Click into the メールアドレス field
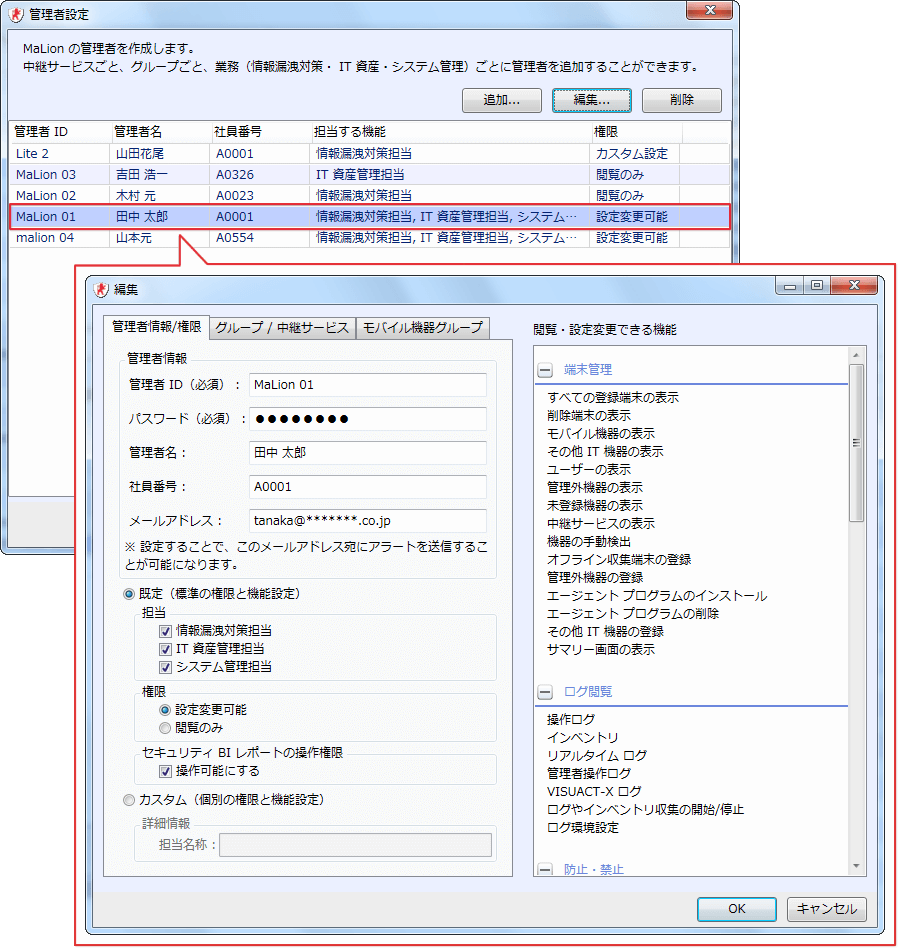Screen dimensions: 898x948 [367, 521]
